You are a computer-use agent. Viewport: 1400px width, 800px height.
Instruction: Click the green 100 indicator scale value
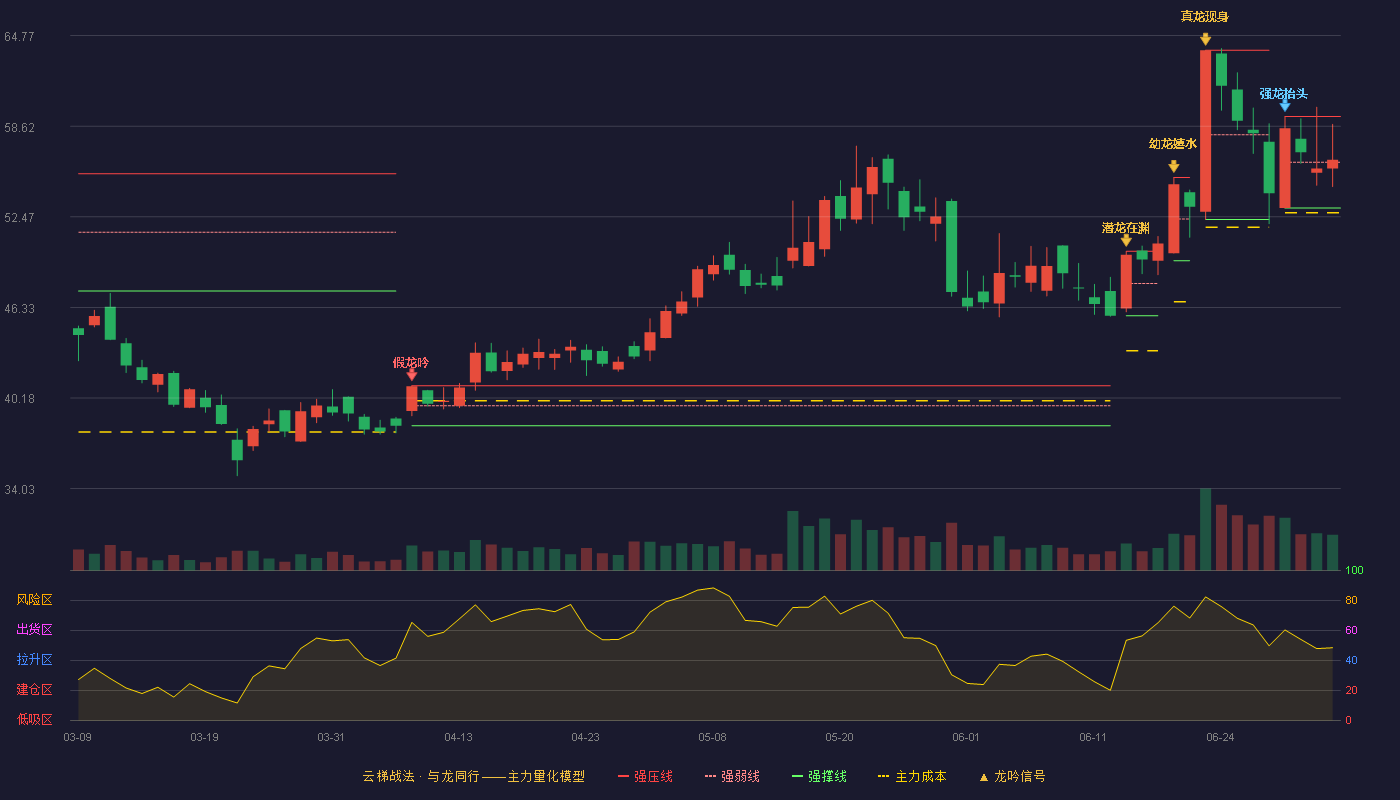tap(1354, 571)
